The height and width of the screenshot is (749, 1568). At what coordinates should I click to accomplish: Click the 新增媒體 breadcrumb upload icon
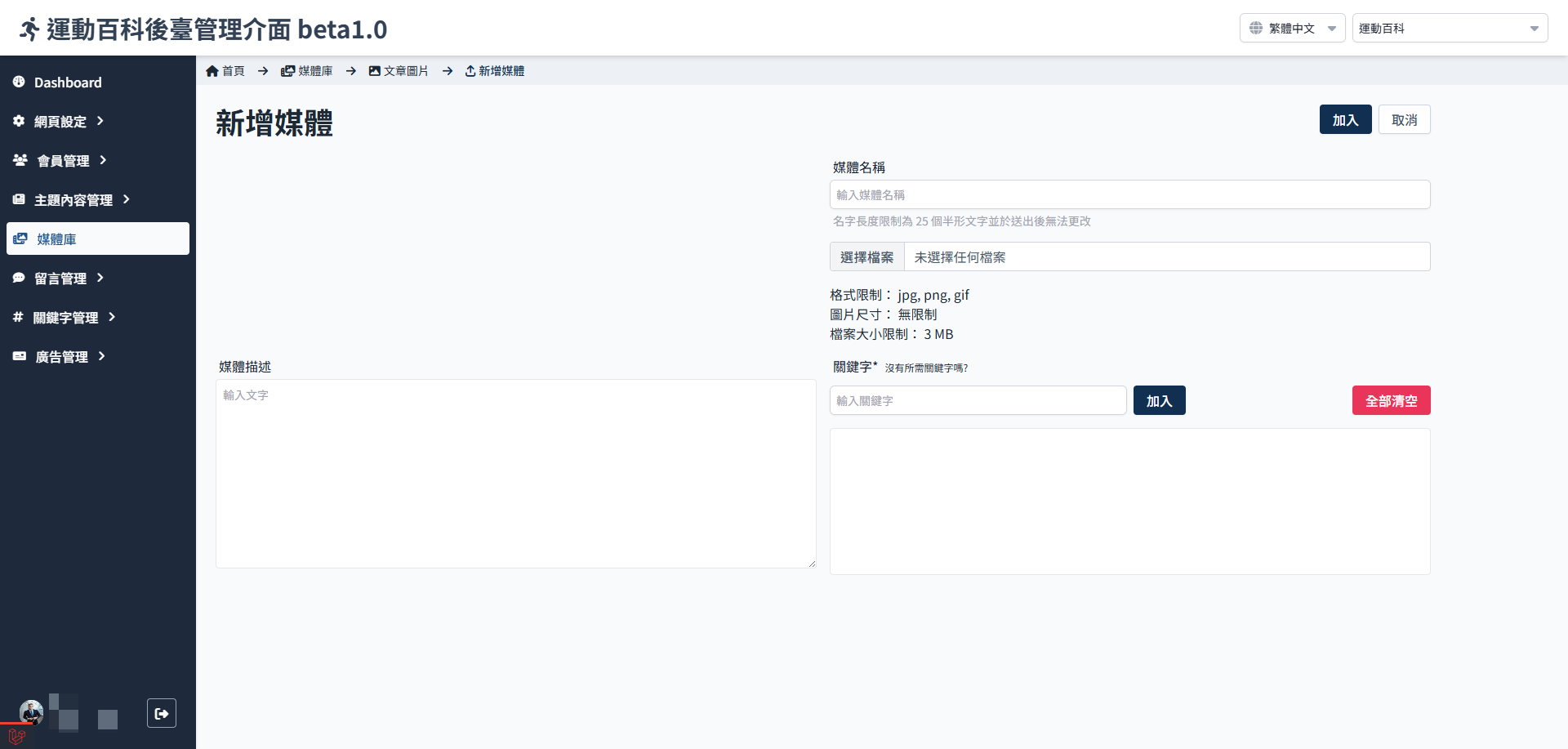tap(470, 71)
